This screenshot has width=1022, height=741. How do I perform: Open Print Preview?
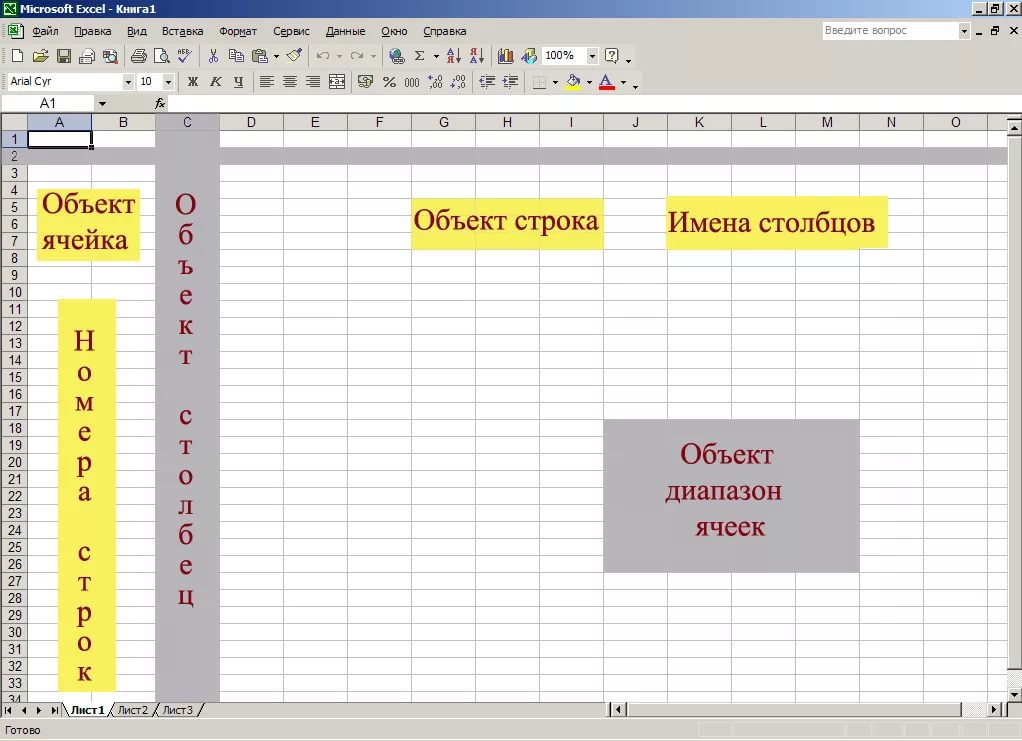[161, 56]
